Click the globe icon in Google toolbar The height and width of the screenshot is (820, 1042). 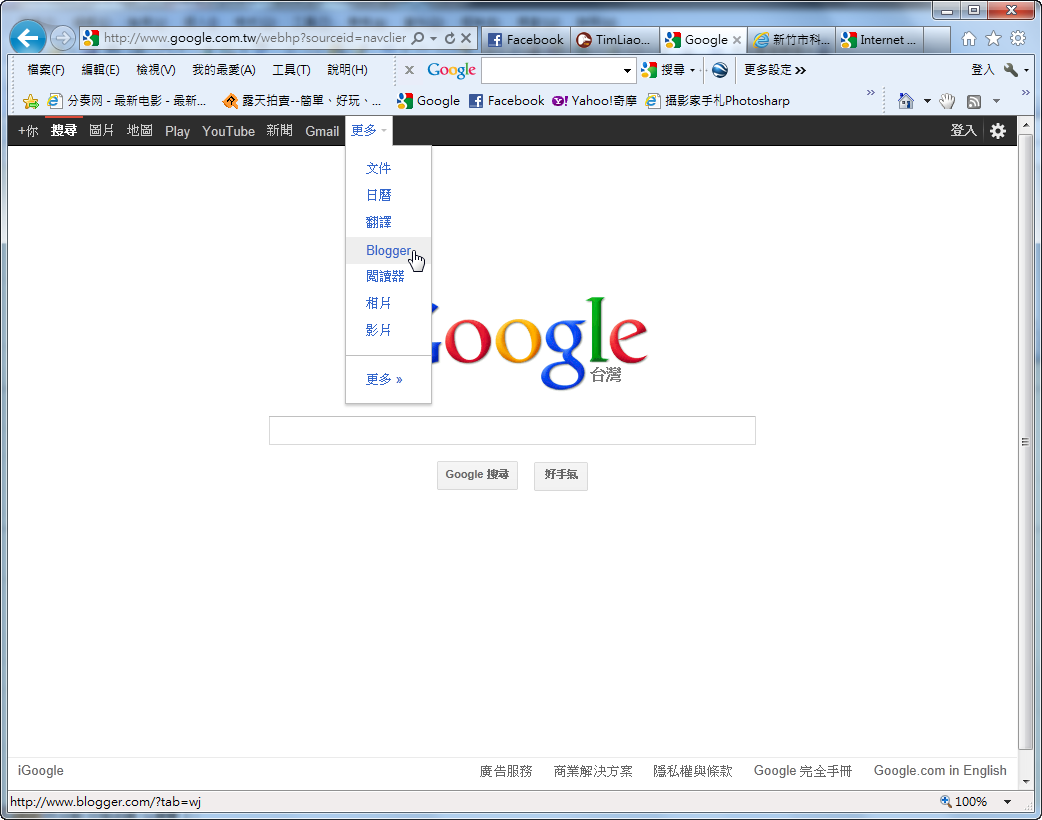click(x=720, y=70)
